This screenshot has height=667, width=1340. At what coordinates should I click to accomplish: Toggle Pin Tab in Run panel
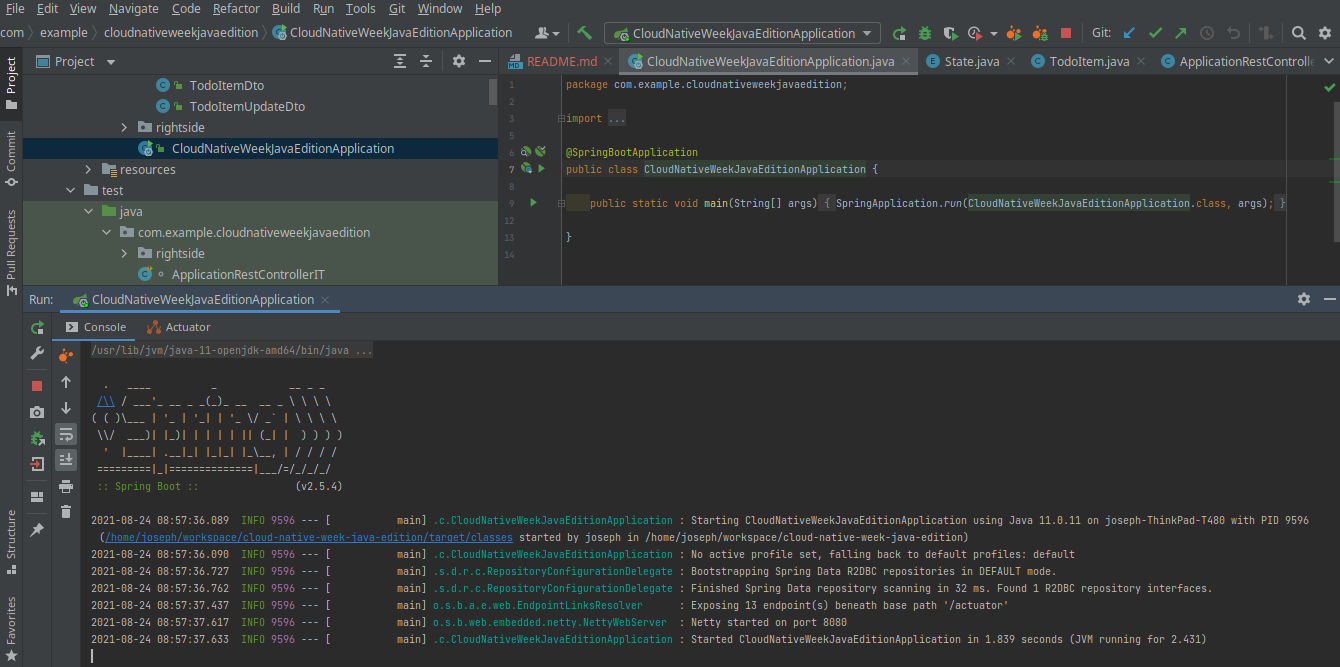(37, 529)
